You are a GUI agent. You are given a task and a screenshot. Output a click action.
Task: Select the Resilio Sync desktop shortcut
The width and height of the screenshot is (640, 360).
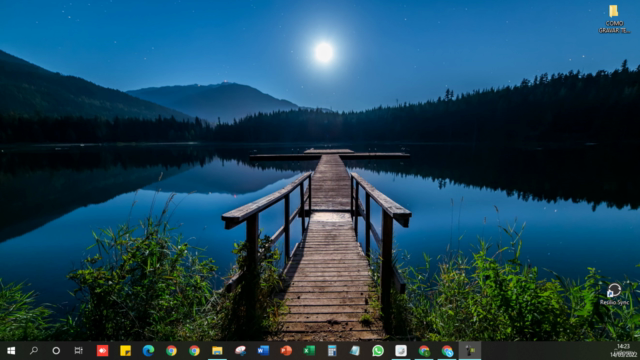[614, 294]
